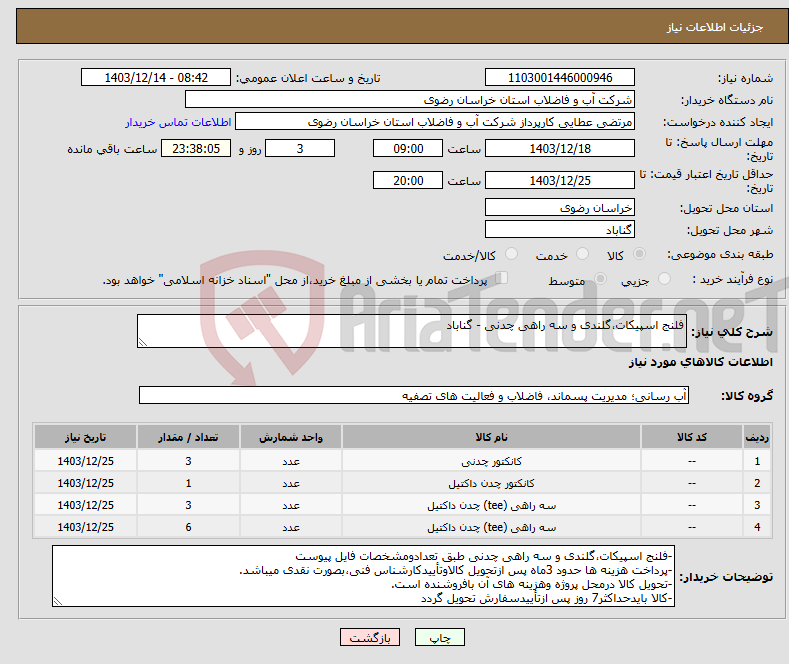The image size is (789, 664).
Task: Click the ایجاد کننده درخواست field
Action: pos(435,122)
